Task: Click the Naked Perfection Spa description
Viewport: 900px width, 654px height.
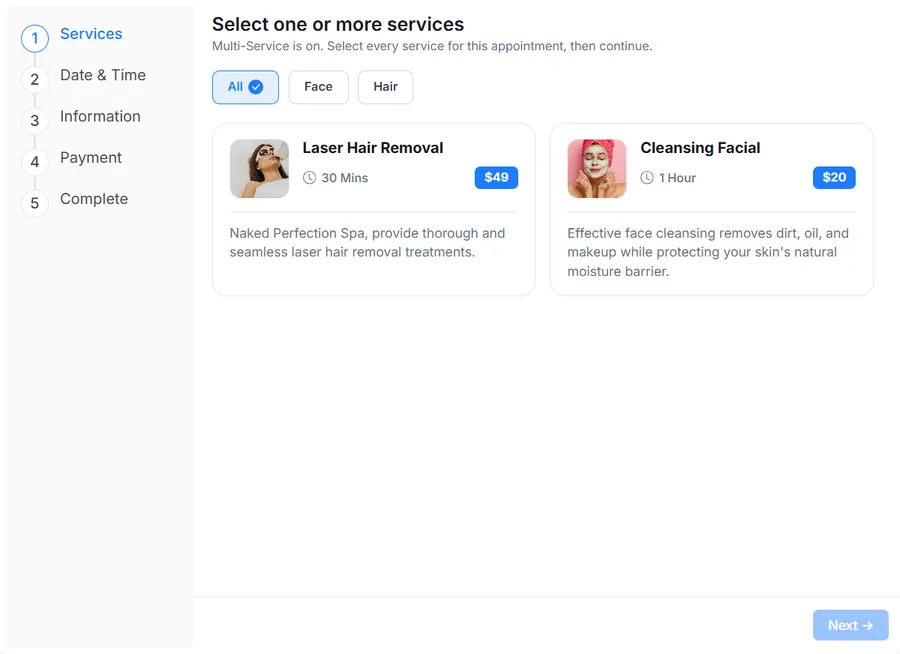Action: tap(367, 243)
